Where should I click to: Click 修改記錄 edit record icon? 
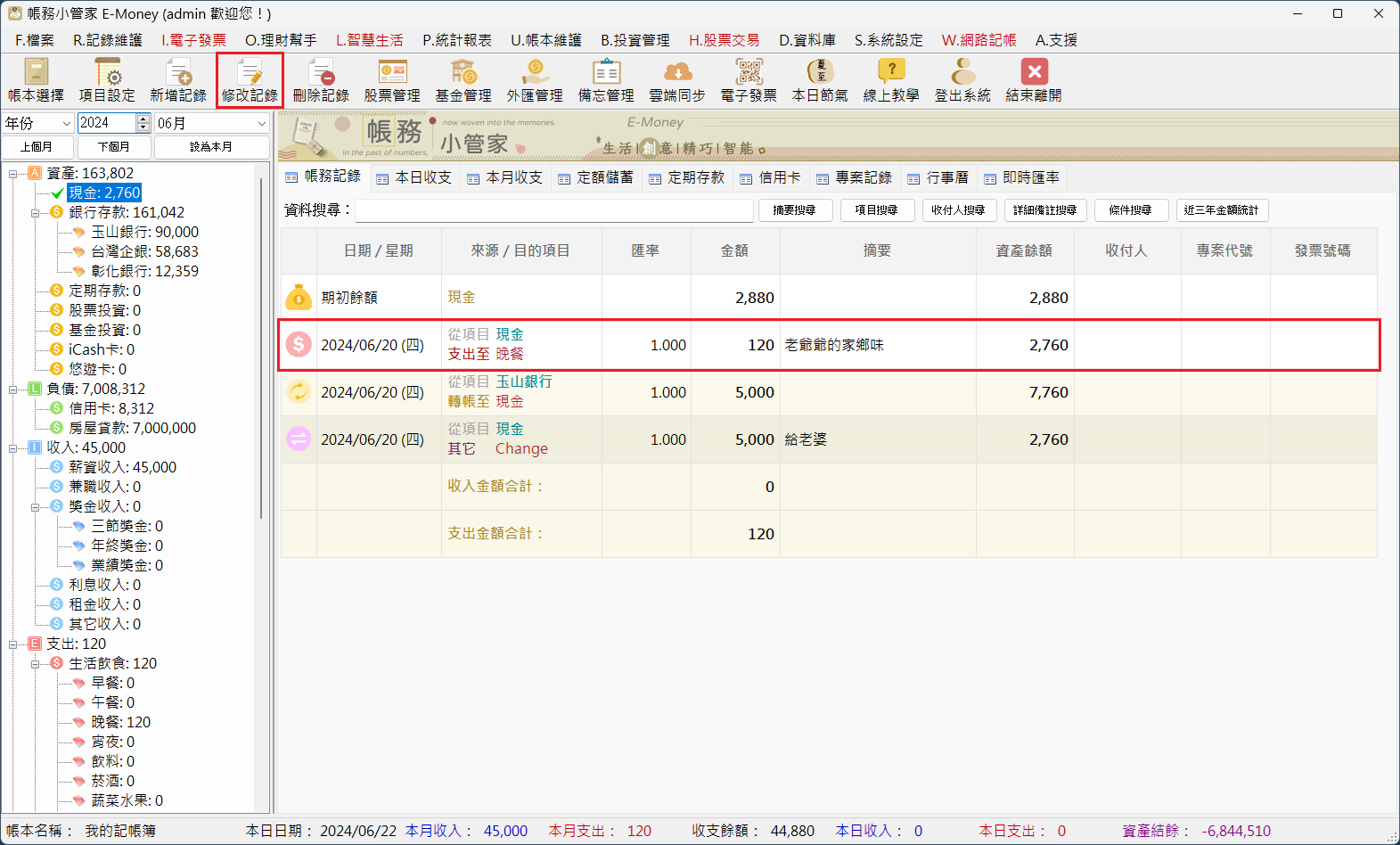click(x=250, y=80)
